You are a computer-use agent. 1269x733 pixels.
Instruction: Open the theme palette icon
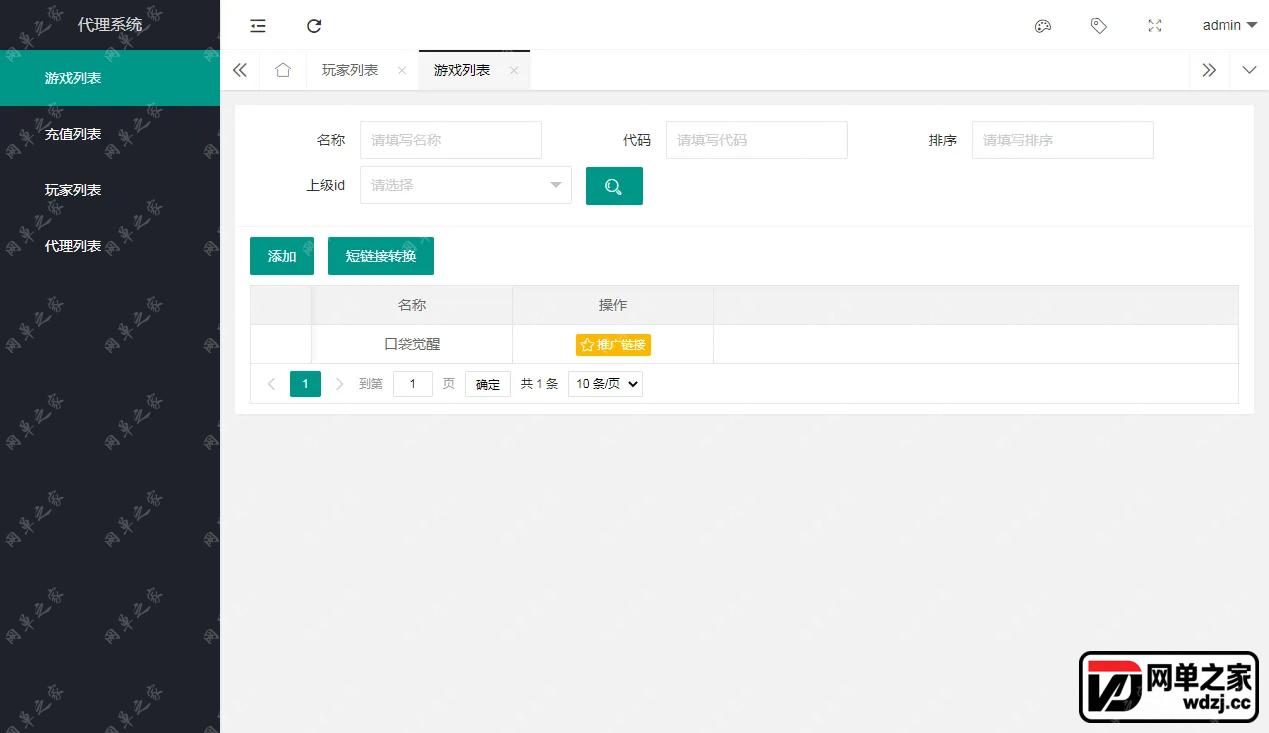[x=1043, y=26]
